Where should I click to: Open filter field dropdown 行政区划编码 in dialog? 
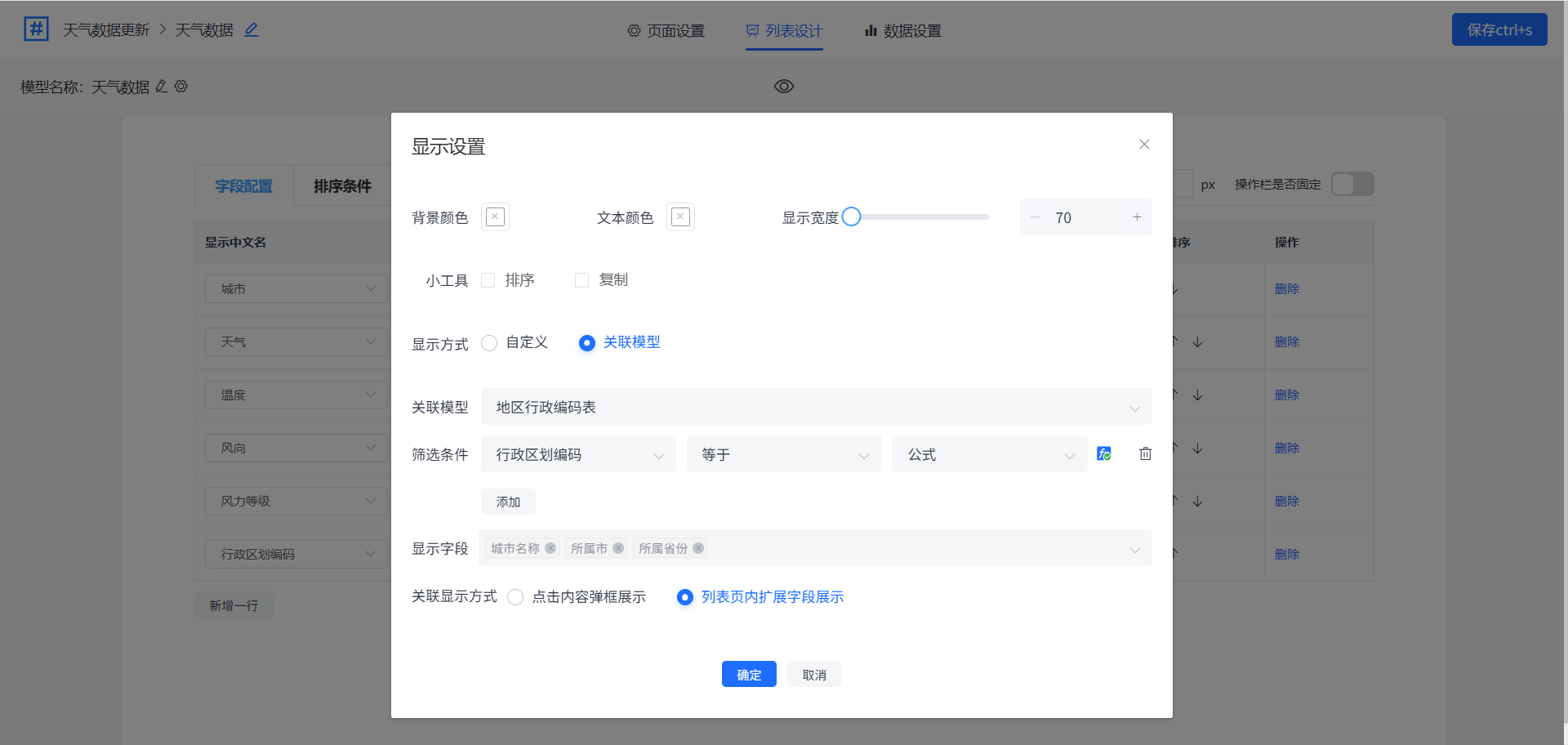coord(579,454)
